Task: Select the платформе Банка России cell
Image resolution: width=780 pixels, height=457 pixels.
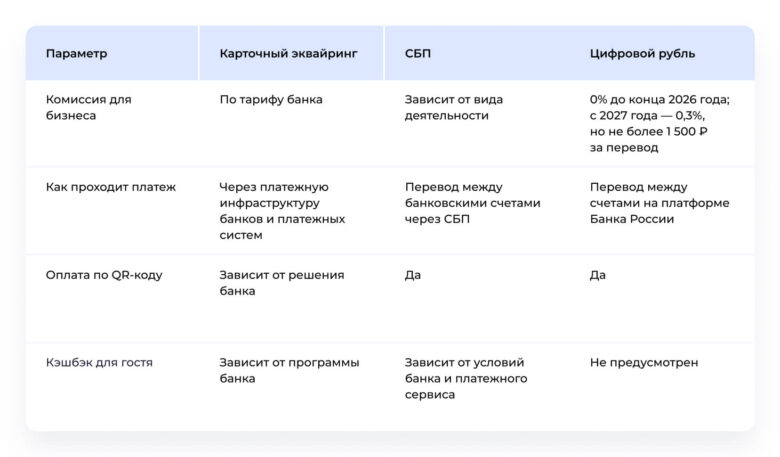Action: click(x=660, y=203)
